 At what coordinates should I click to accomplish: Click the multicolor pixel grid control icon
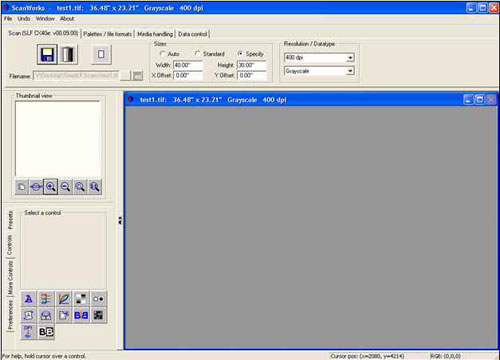click(98, 315)
